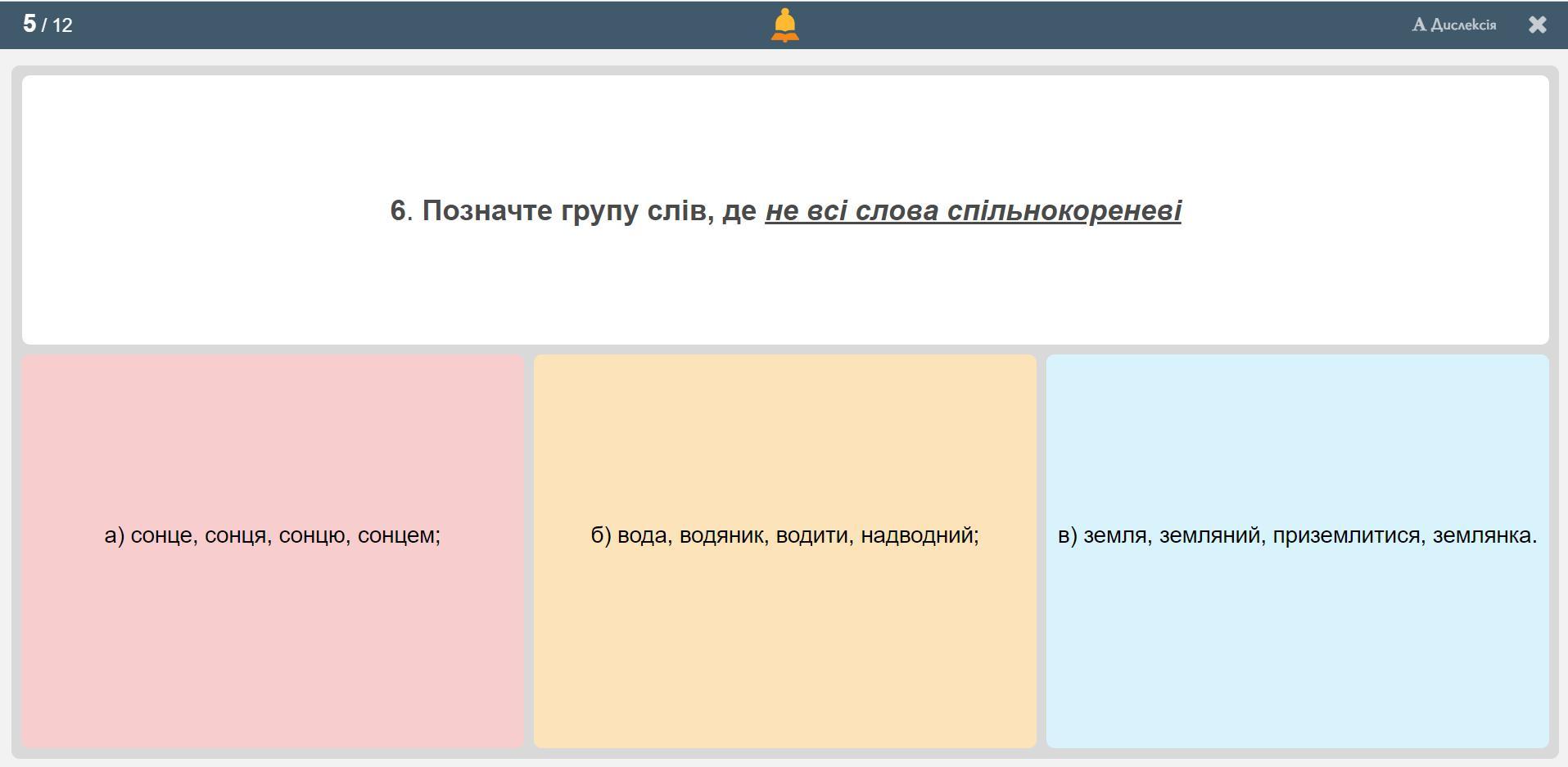
Task: Select the pink answer card а) сонце
Action: pyautogui.click(x=273, y=614)
